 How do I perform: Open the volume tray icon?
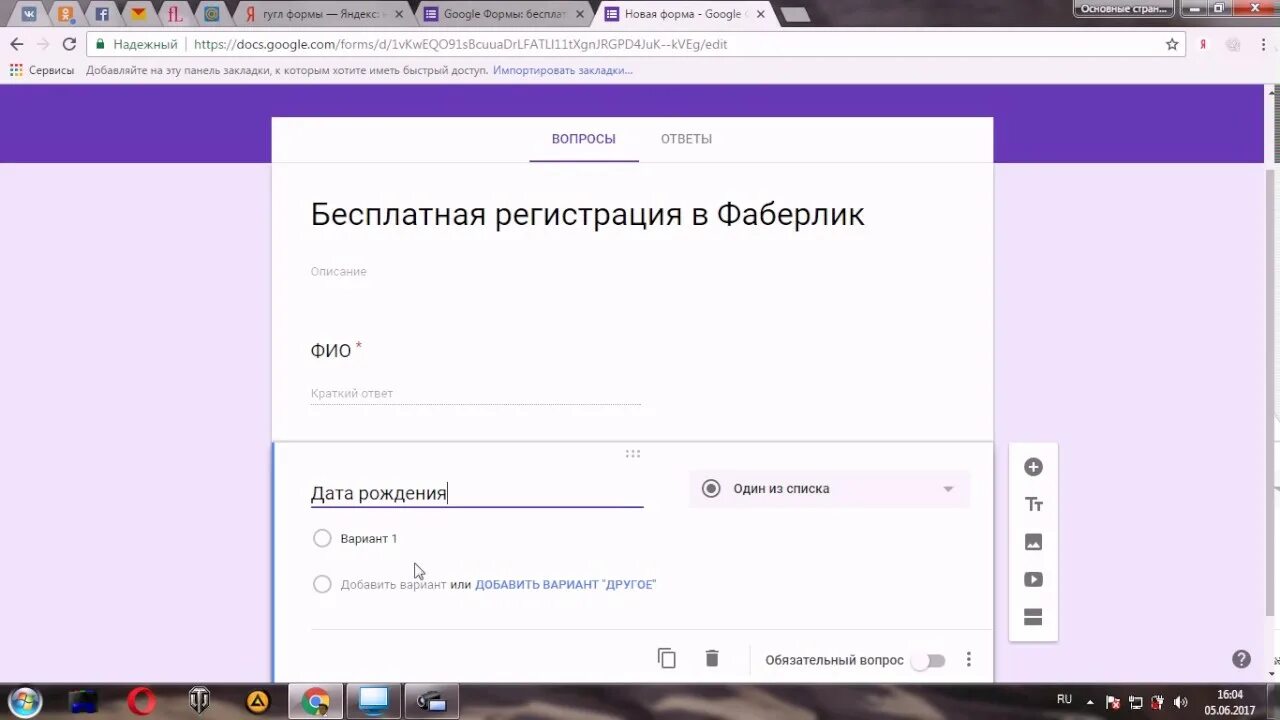click(1181, 702)
